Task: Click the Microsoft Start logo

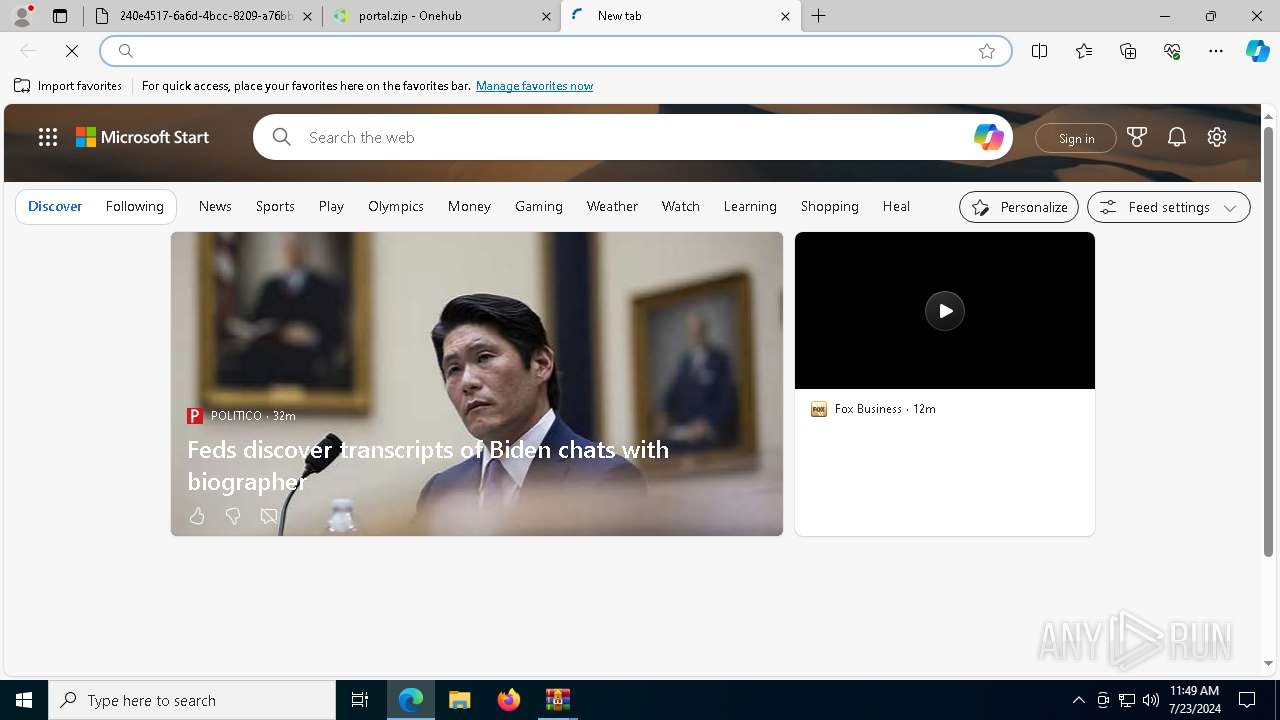Action: [x=143, y=138]
